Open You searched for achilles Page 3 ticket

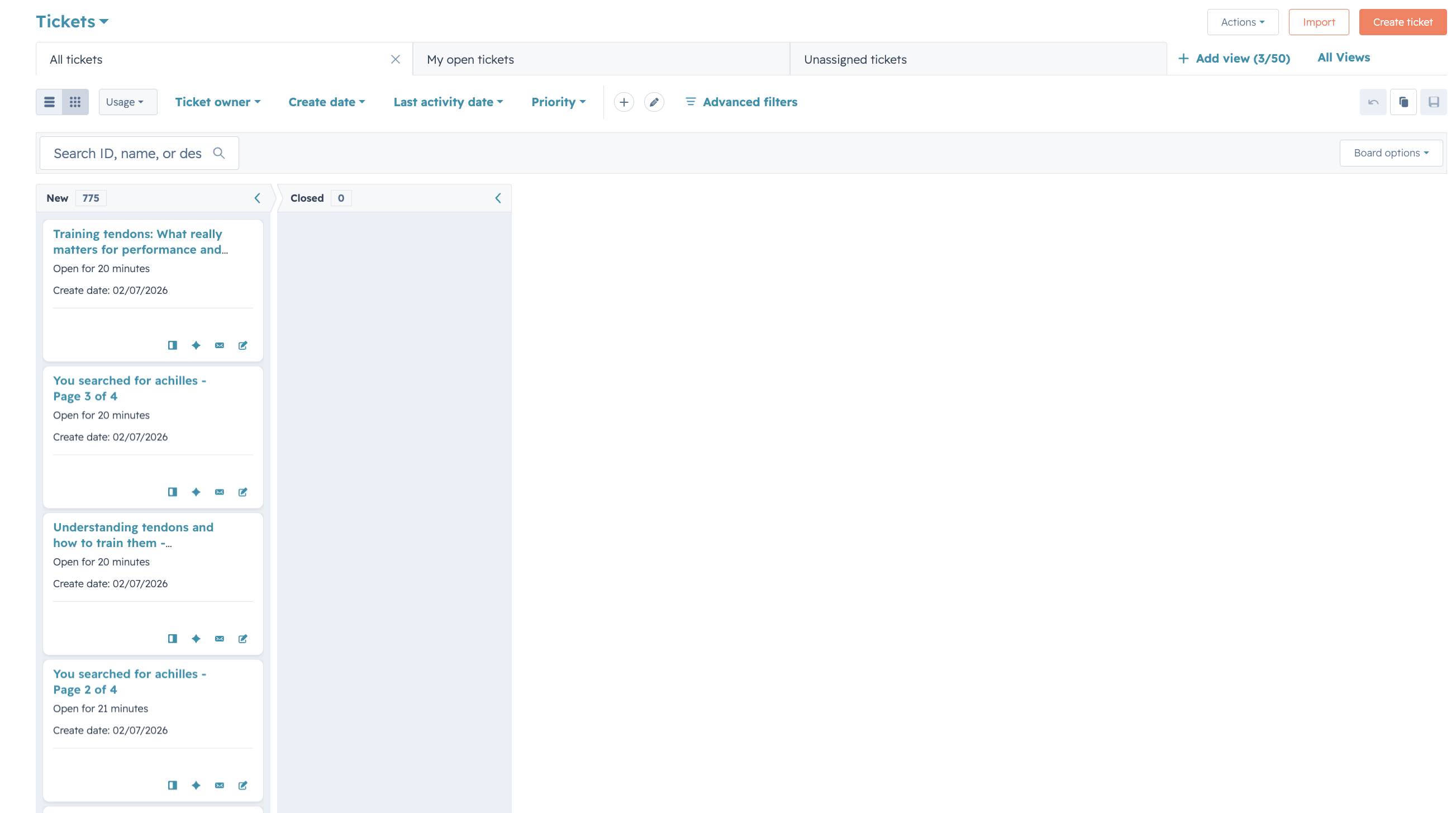(x=130, y=388)
